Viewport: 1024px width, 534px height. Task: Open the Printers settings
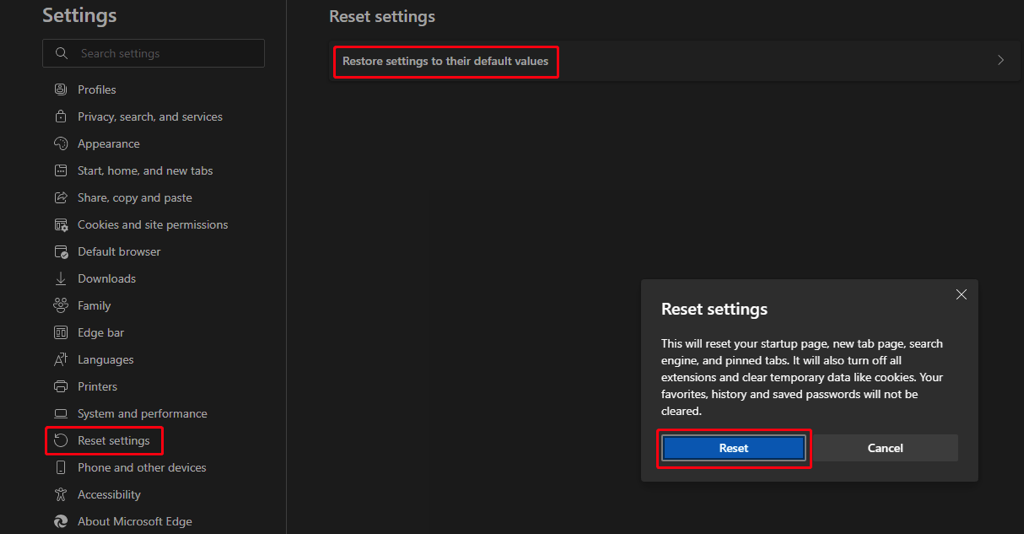tap(97, 386)
